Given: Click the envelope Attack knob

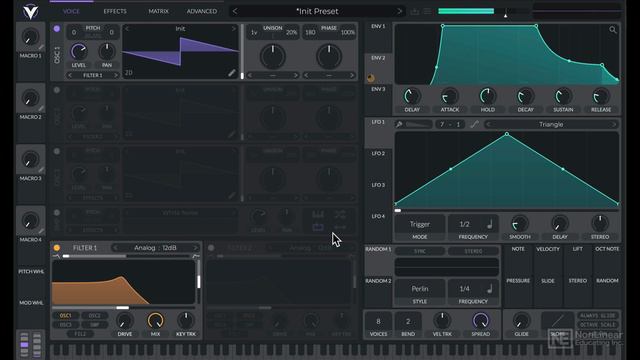Looking at the screenshot, I should pos(449,97).
